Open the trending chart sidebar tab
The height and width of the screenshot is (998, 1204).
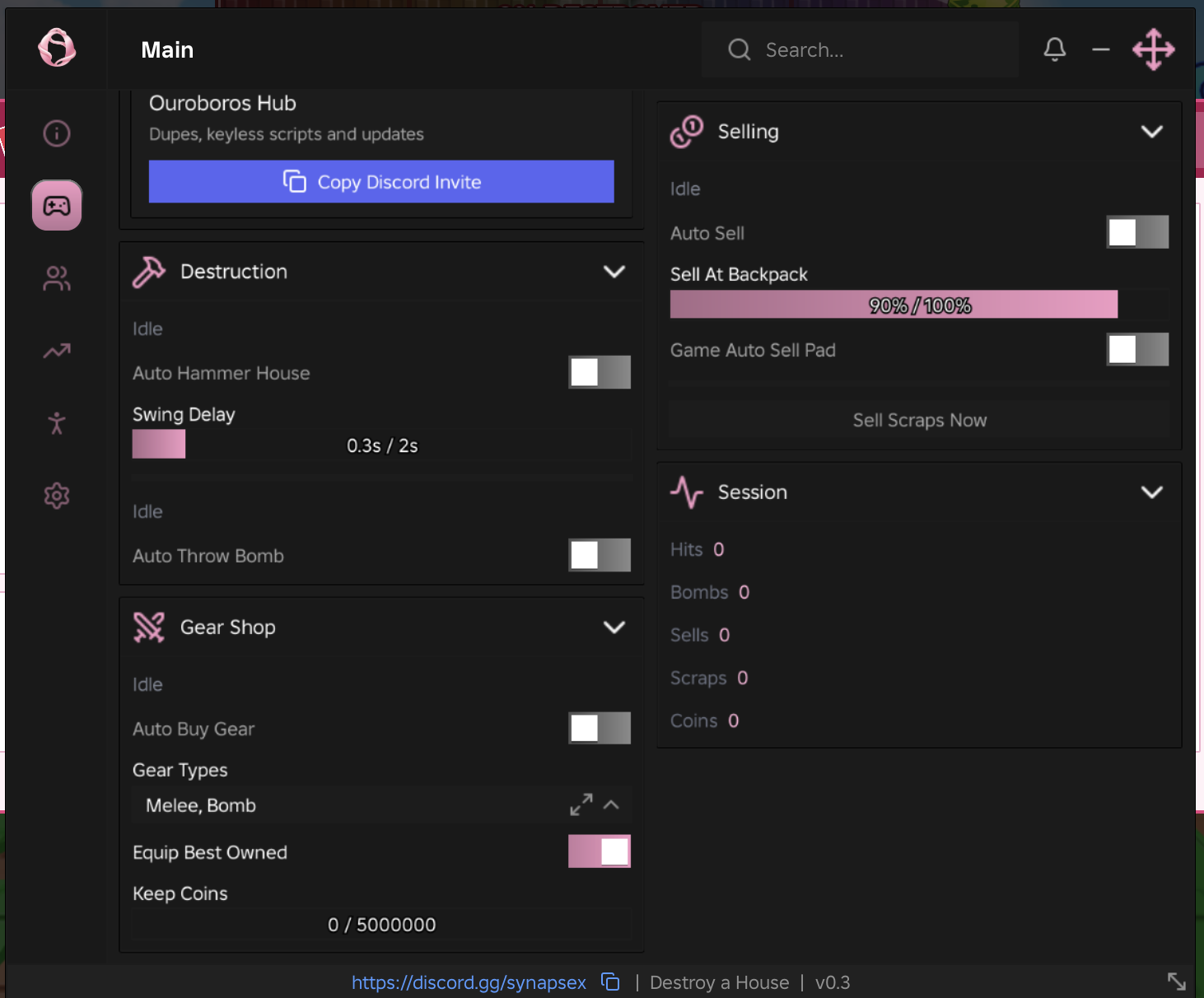point(57,352)
